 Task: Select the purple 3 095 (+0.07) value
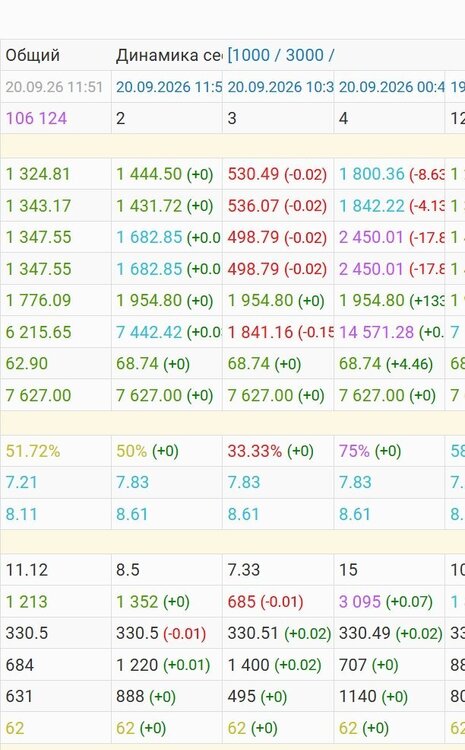386,601
